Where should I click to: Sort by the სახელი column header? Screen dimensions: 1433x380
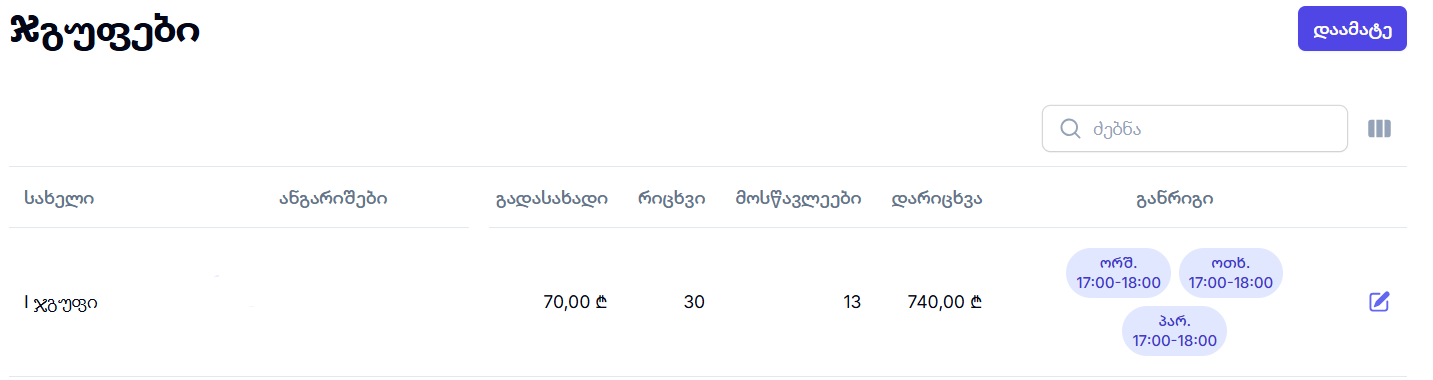(59, 198)
